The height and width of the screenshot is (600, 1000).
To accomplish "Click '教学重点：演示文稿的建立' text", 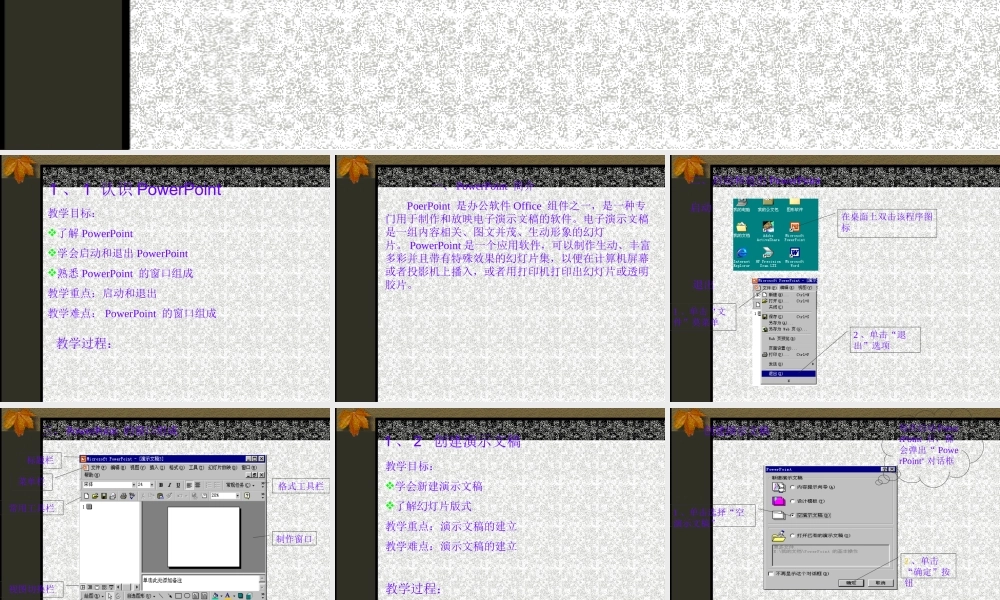I will [451, 526].
